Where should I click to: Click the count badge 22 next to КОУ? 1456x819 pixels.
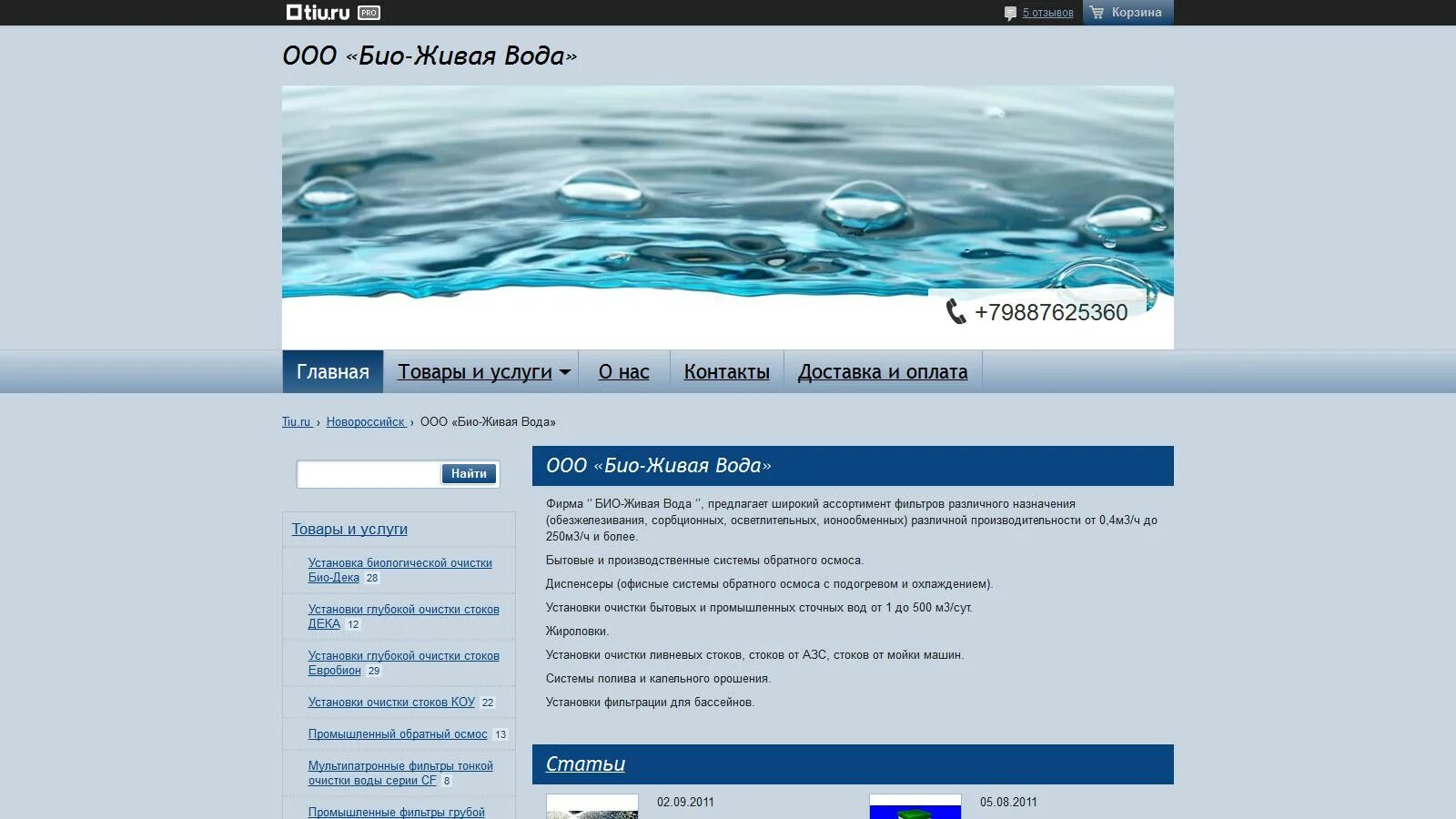point(488,703)
